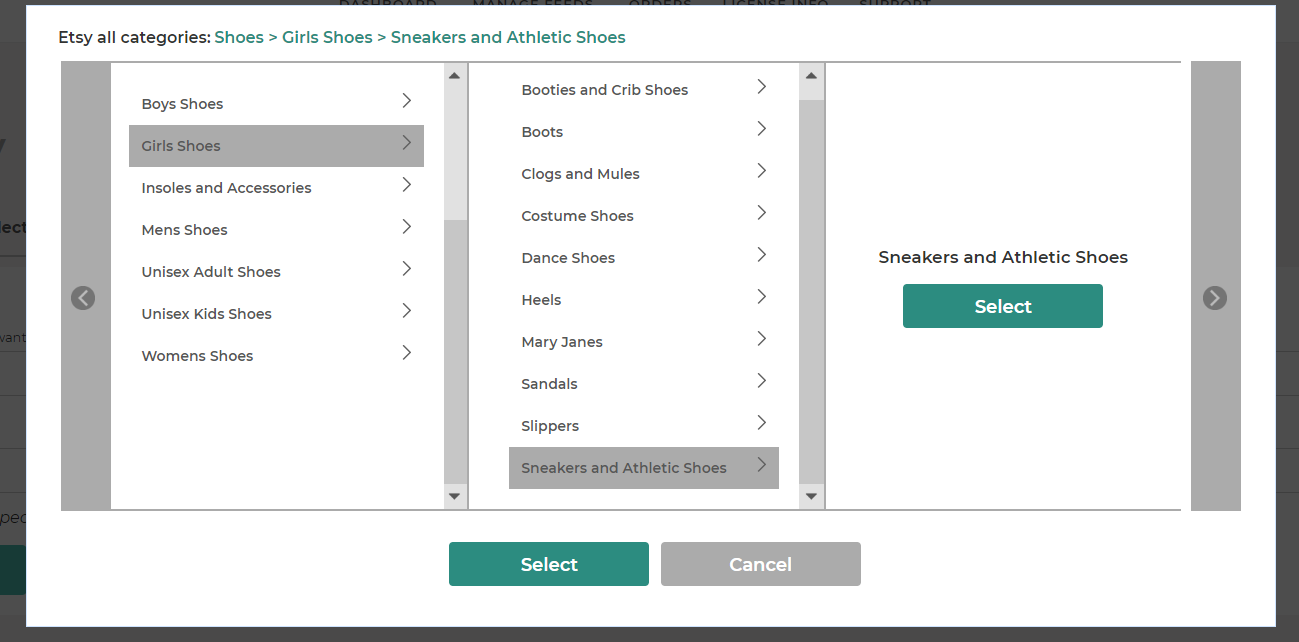1299x642 pixels.
Task: Select Unisex Kids Shoes category
Action: [x=276, y=314]
